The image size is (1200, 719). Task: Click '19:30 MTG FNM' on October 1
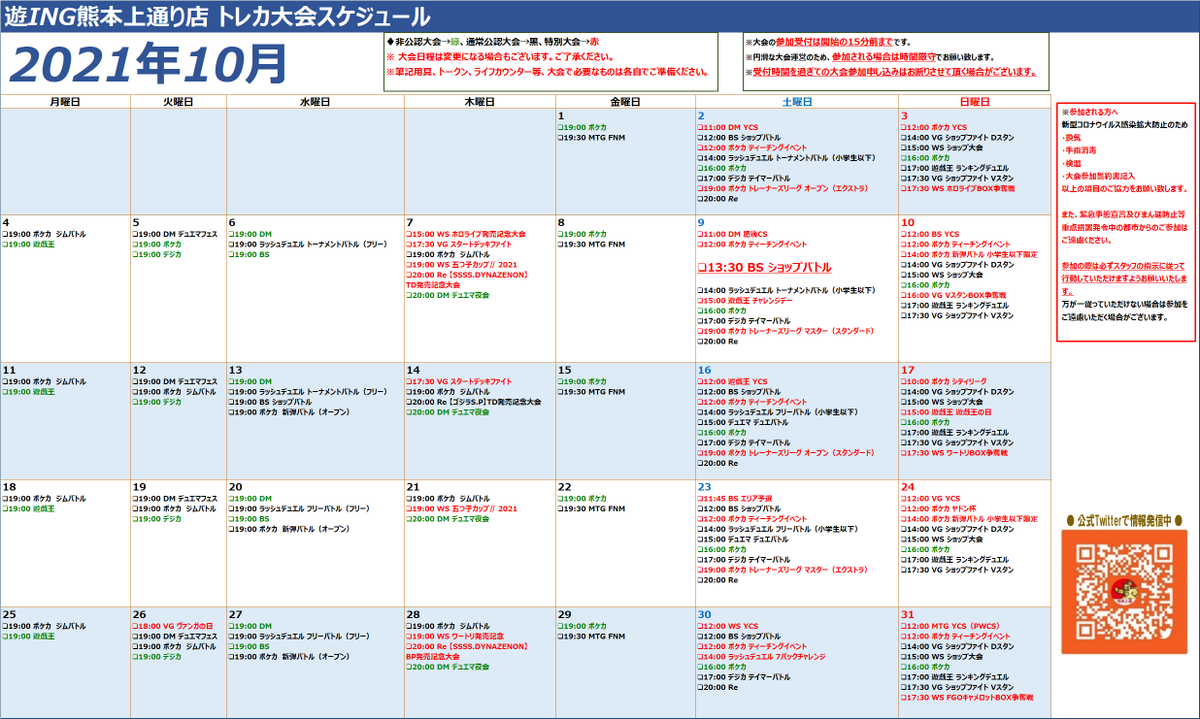(591, 138)
